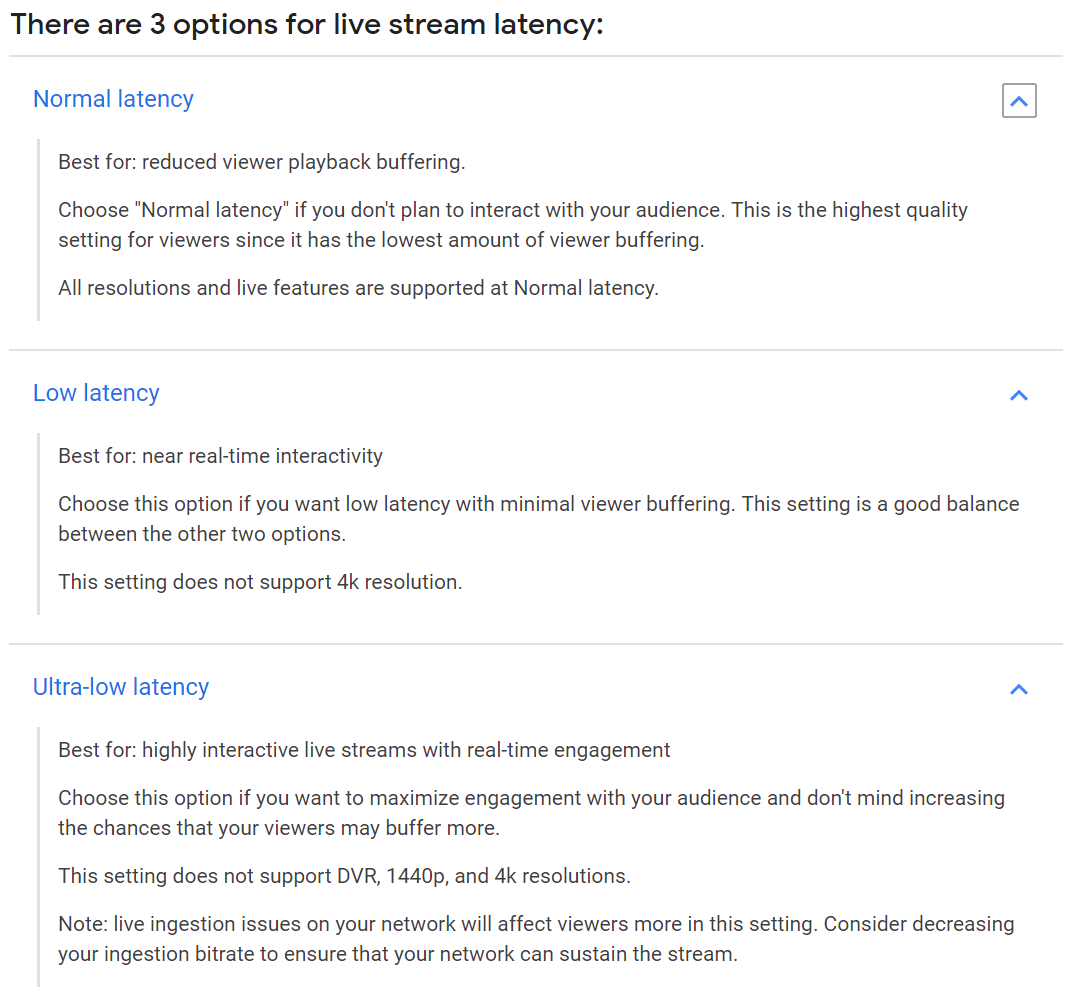The width and height of the screenshot is (1090, 1000).
Task: Click the vertical bar beside Normal latency details
Action: coord(38,230)
